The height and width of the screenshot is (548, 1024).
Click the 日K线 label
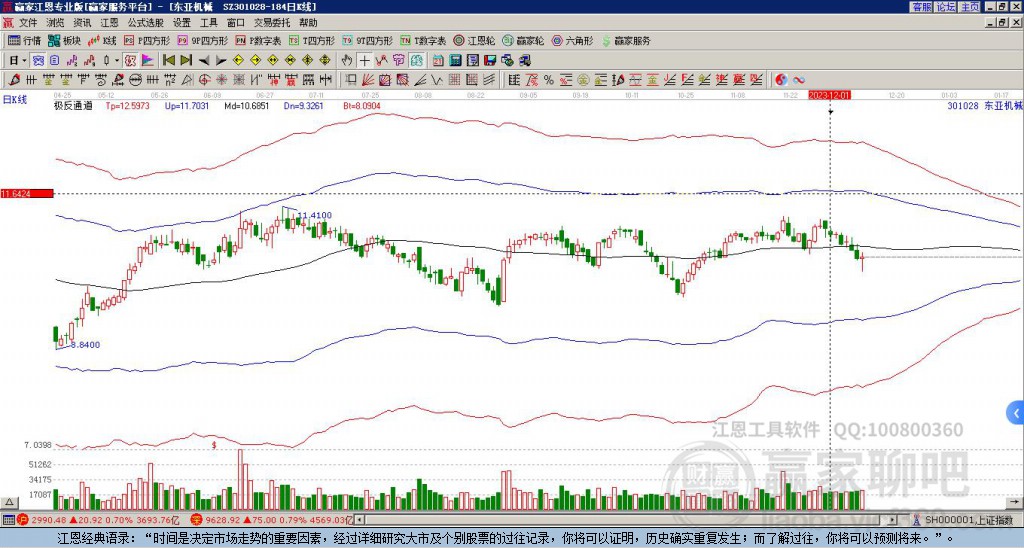point(15,99)
